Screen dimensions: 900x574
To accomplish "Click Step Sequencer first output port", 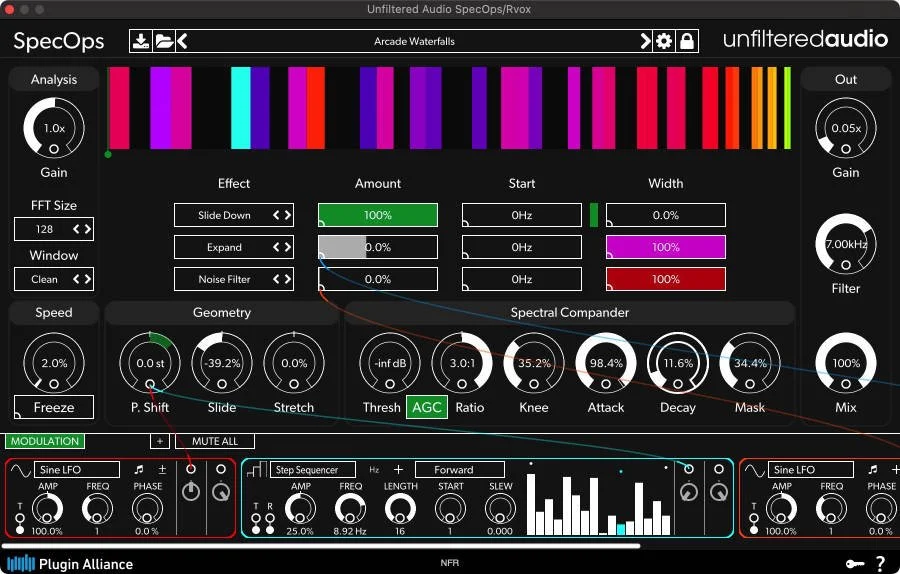I will coord(689,469).
